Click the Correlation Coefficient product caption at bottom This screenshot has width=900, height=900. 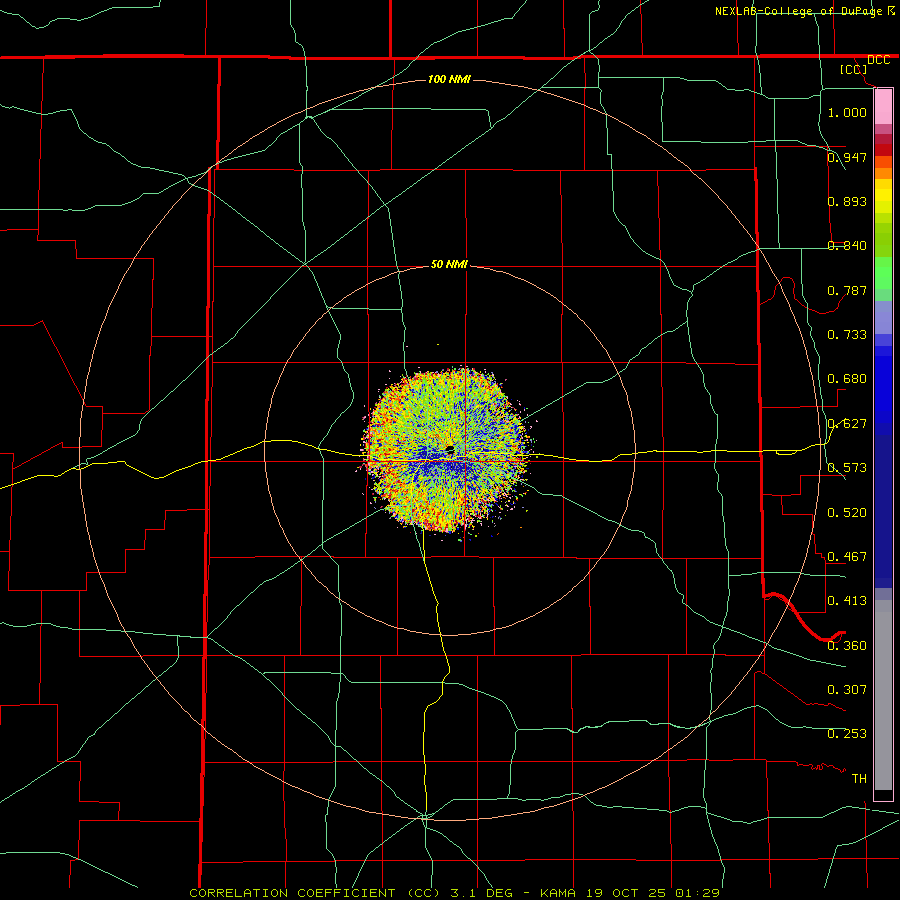(x=455, y=893)
